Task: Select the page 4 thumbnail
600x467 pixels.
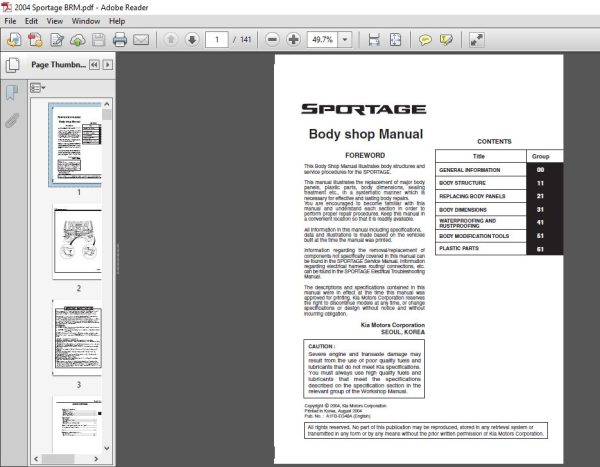Action: point(78,423)
